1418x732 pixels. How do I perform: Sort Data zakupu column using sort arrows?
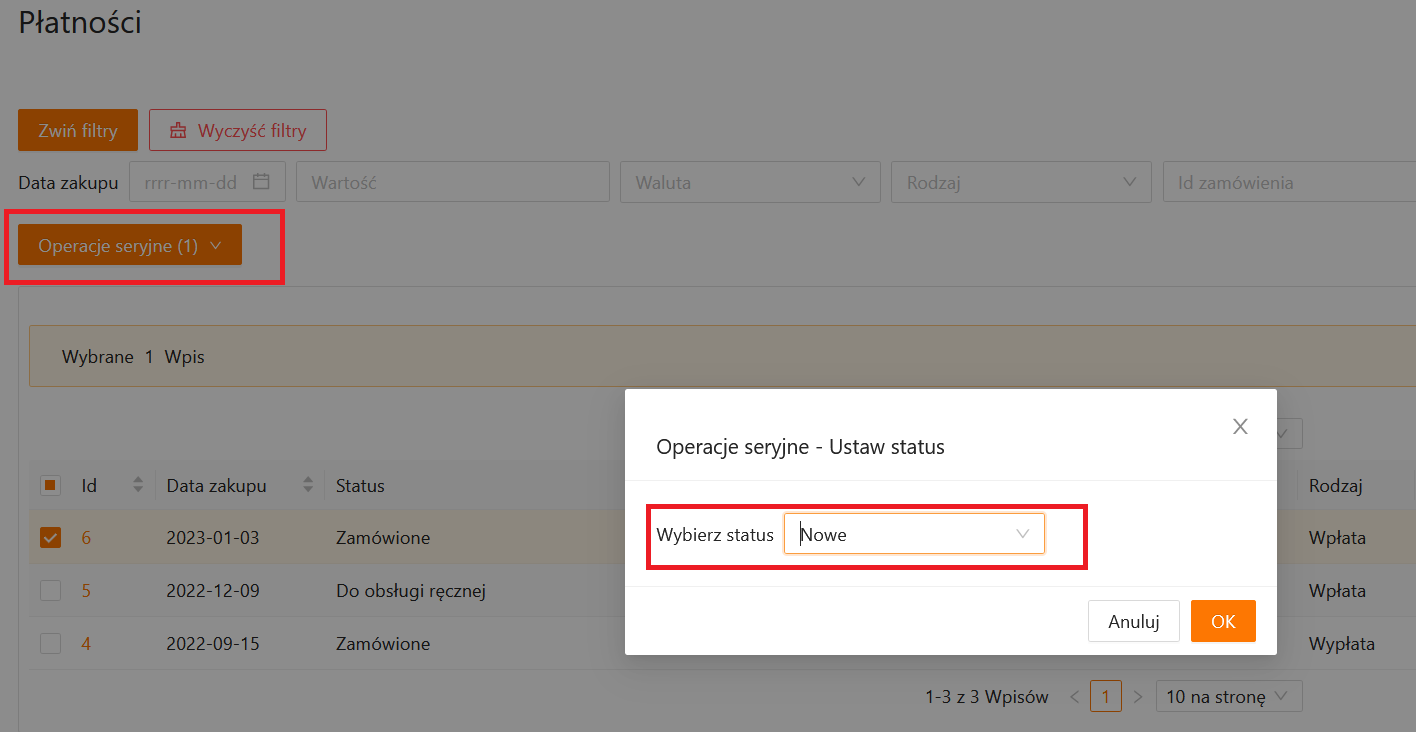coord(308,486)
